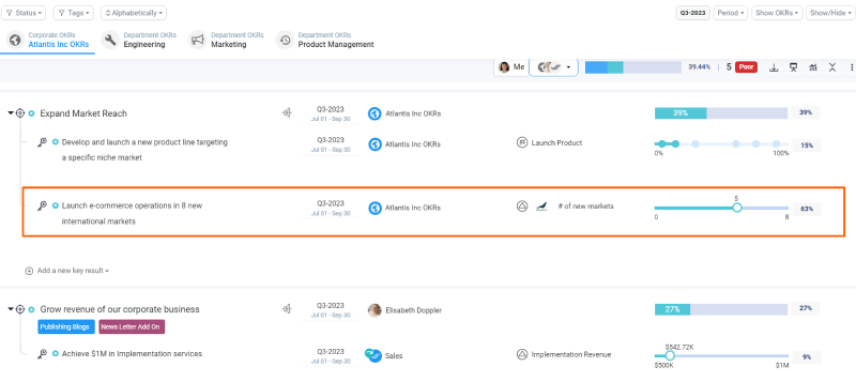The width and height of the screenshot is (856, 371).
Task: Click the KPI triangle icon beside # of new markets
Action: pos(521,206)
